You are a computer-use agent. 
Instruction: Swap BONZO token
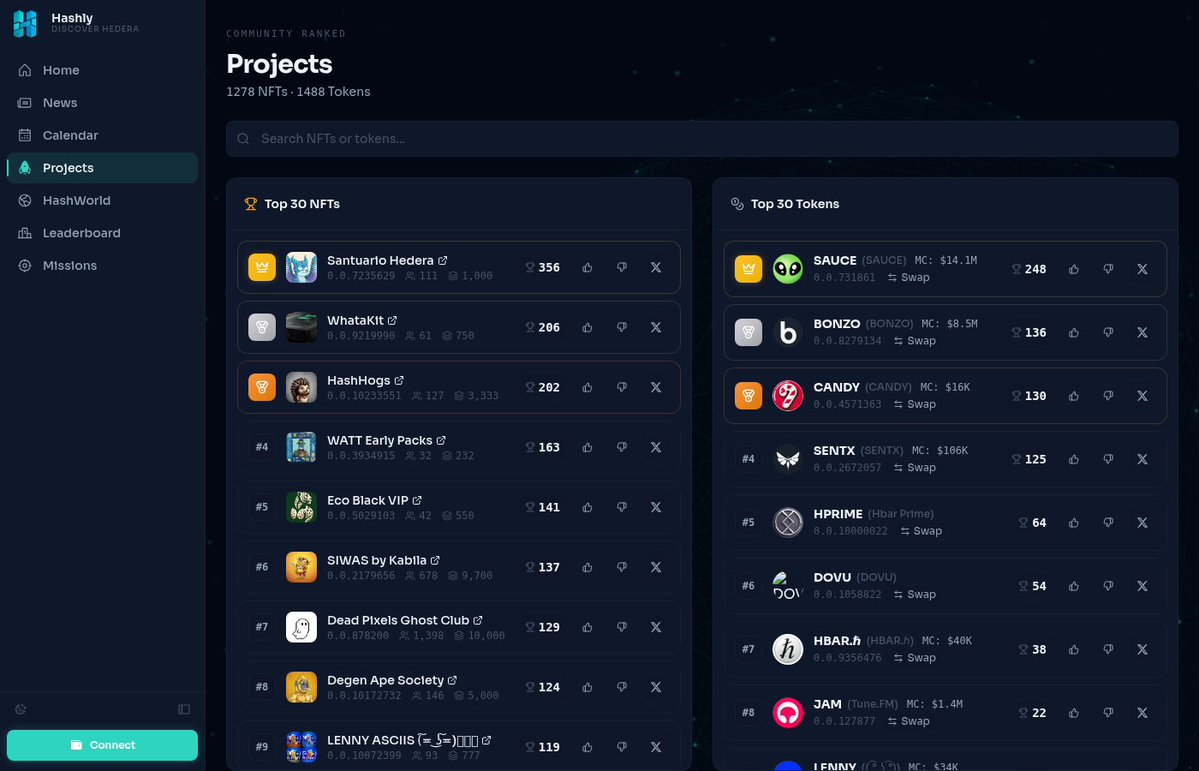pyautogui.click(x=915, y=340)
